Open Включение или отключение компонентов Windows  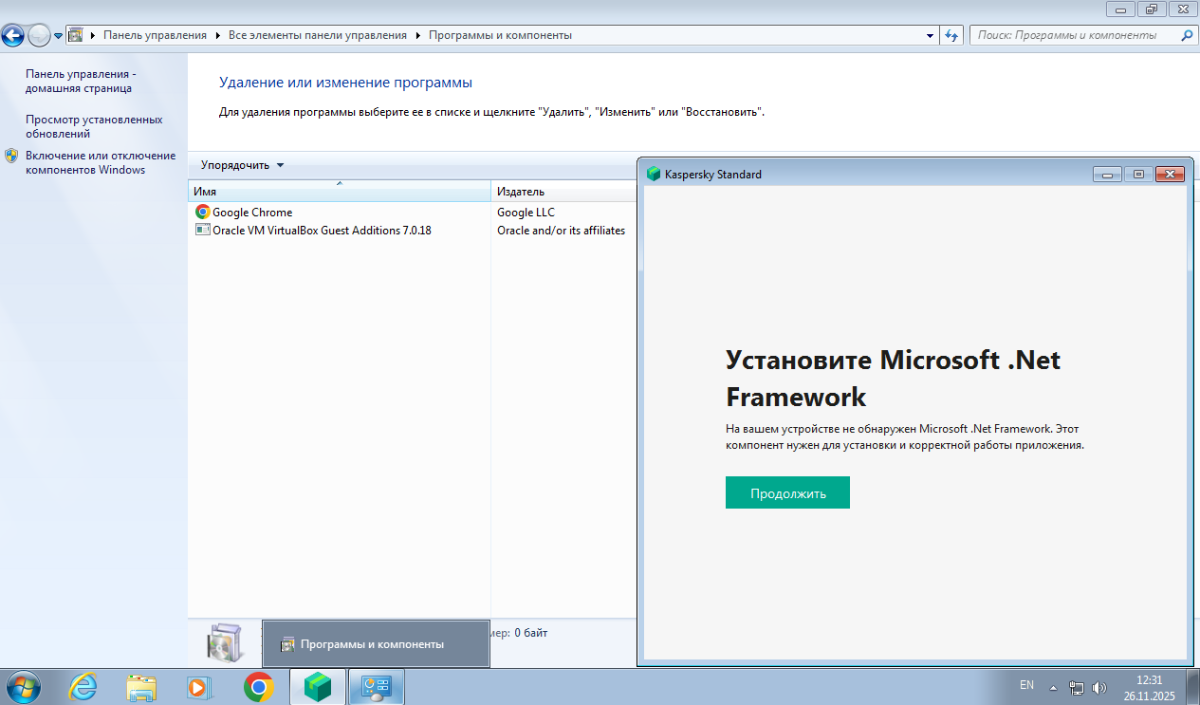click(100, 163)
